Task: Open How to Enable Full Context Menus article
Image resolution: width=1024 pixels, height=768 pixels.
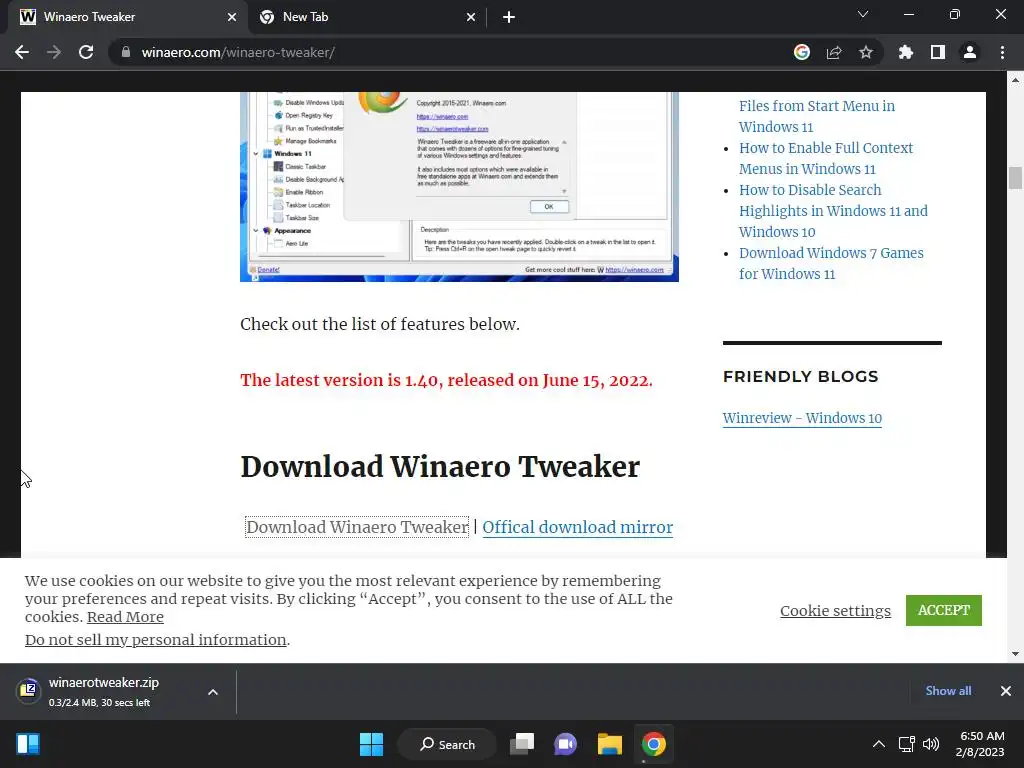Action: coord(825,158)
